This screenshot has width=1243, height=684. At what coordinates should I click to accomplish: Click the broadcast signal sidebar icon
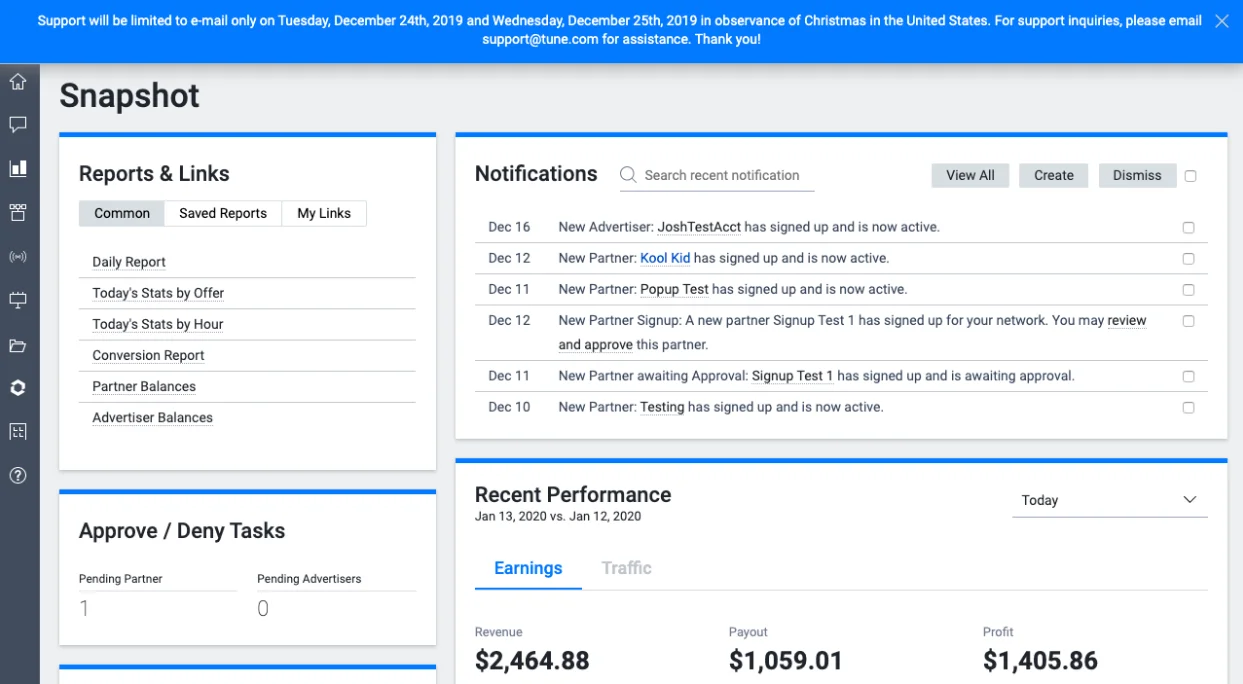coord(18,257)
